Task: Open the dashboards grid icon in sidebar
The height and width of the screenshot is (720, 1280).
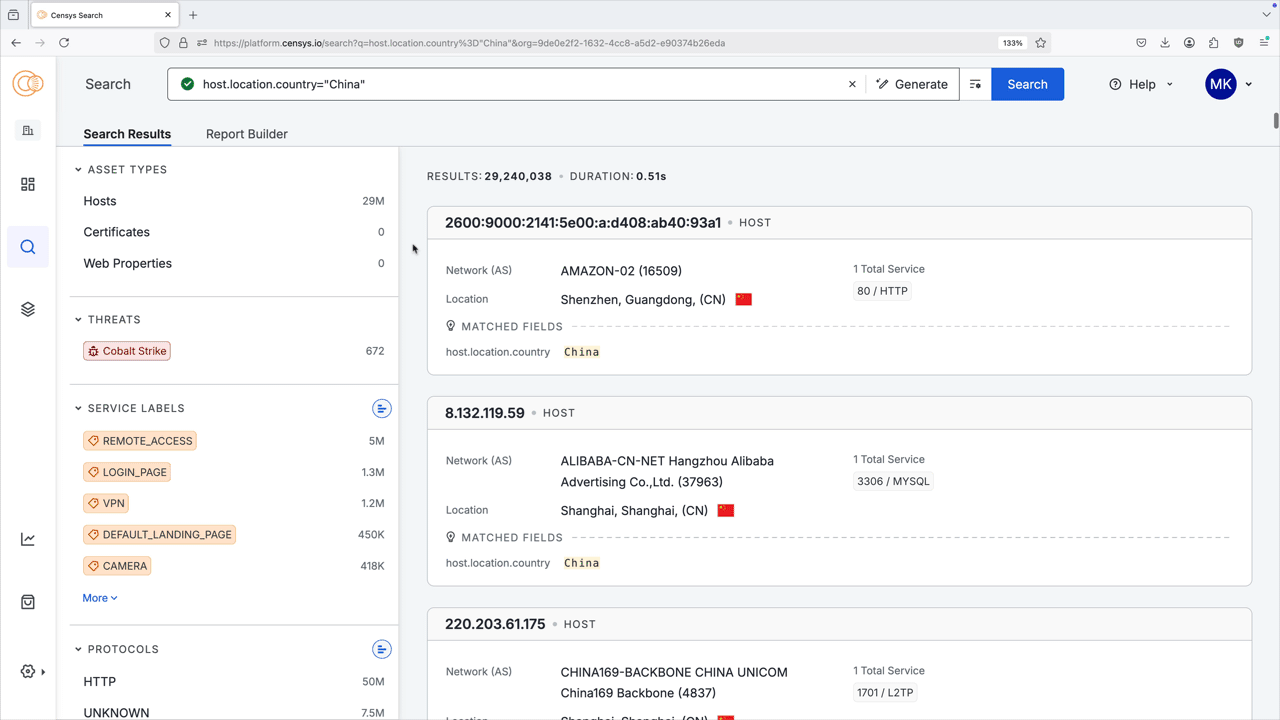Action: coord(28,185)
